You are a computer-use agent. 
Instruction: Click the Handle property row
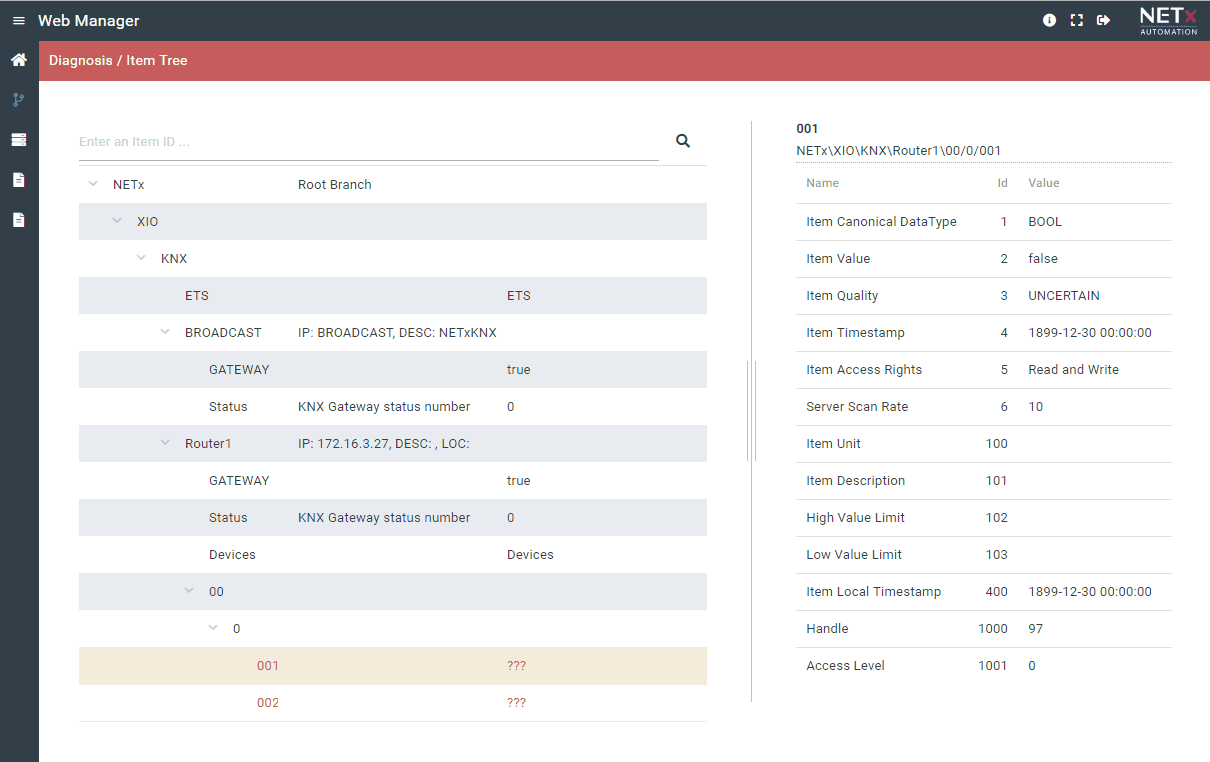click(984, 629)
